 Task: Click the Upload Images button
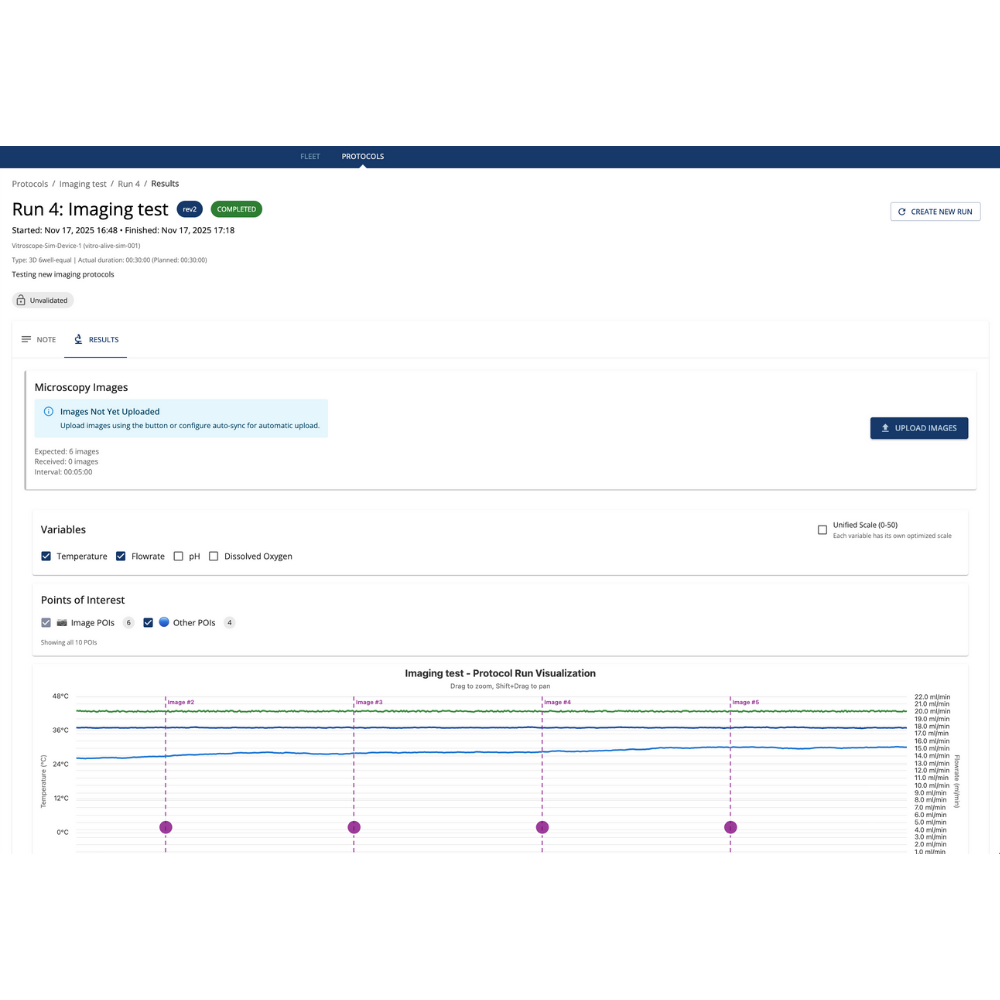(918, 428)
